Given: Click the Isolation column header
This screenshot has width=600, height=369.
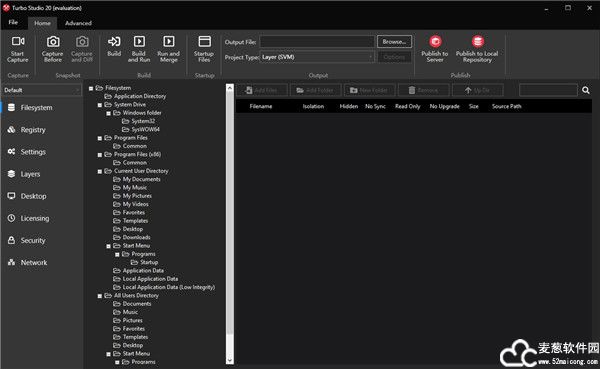Looking at the screenshot, I should (313, 106).
